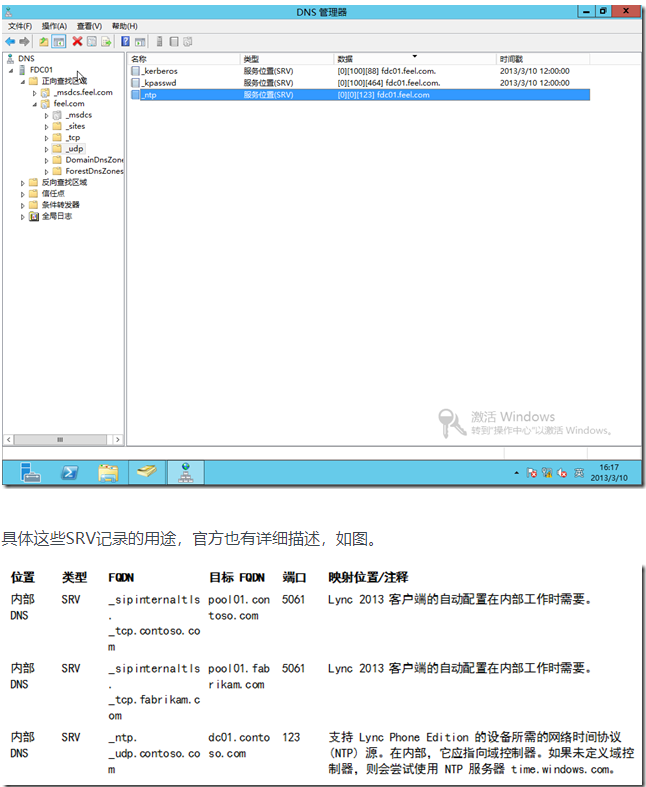Sort by the 时间戳 column header
Image resolution: width=646 pixels, height=787 pixels.
tap(543, 59)
